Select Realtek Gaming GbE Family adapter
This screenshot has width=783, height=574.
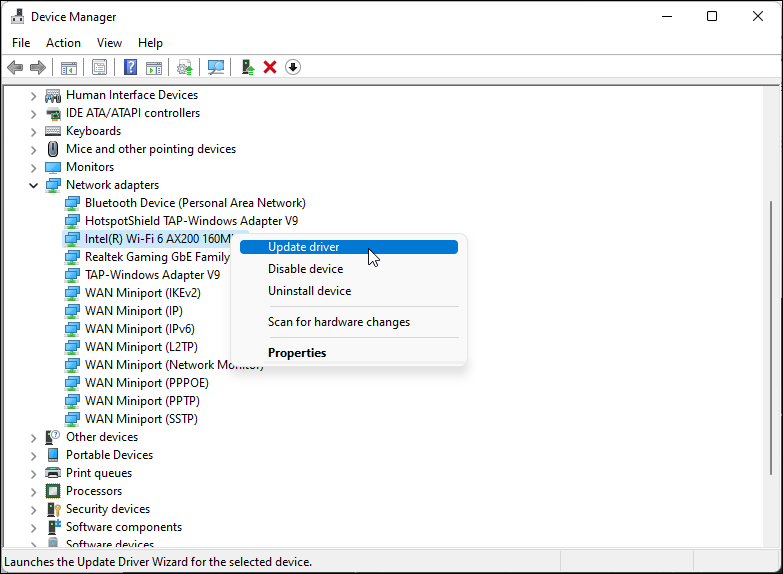point(157,257)
